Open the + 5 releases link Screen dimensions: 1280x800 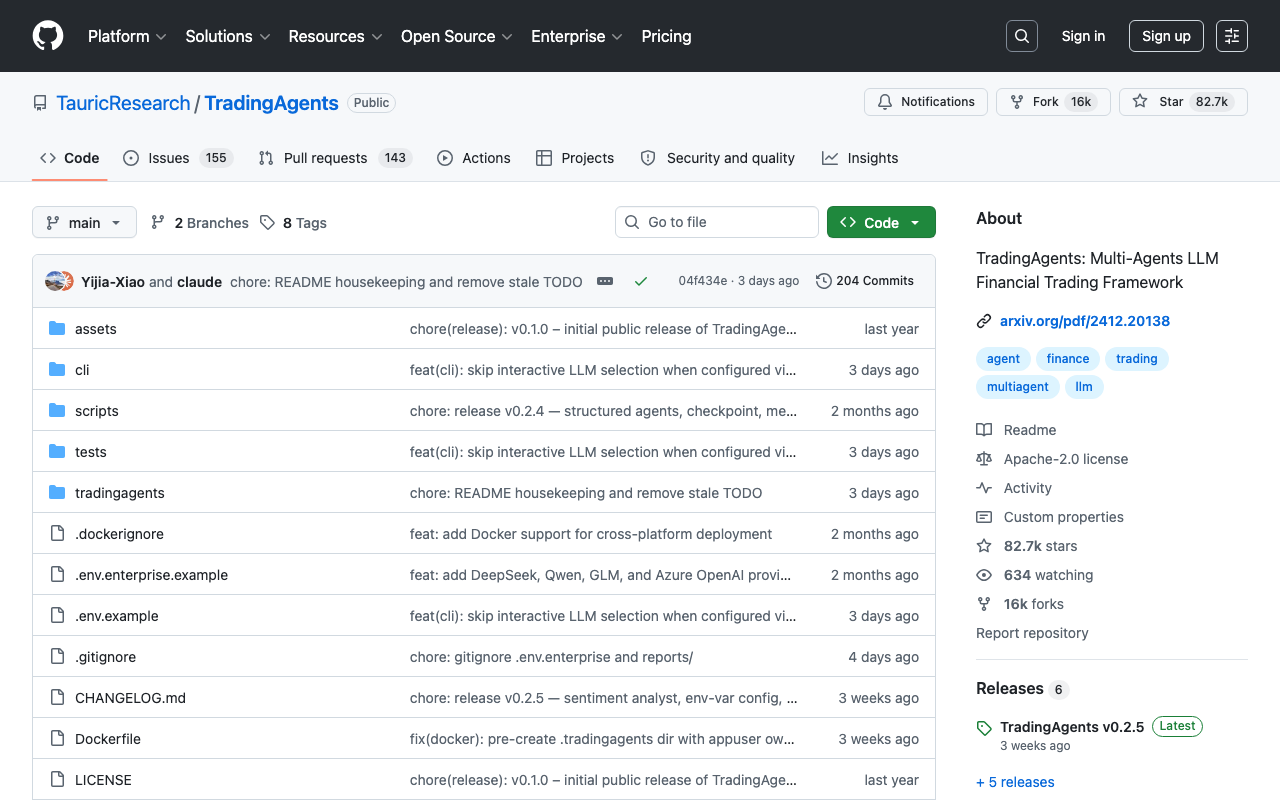pyautogui.click(x=1015, y=782)
